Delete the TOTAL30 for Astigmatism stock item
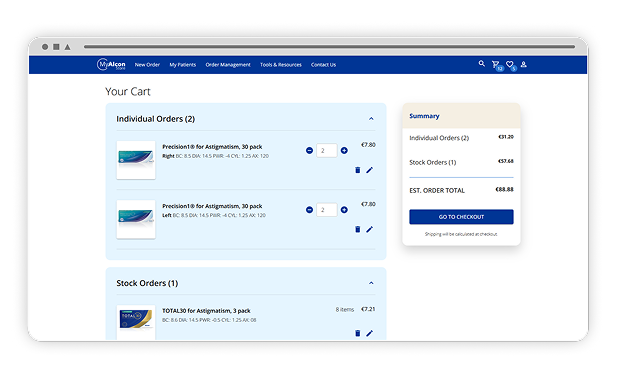Viewport: 618px width, 375px height. coord(357,333)
